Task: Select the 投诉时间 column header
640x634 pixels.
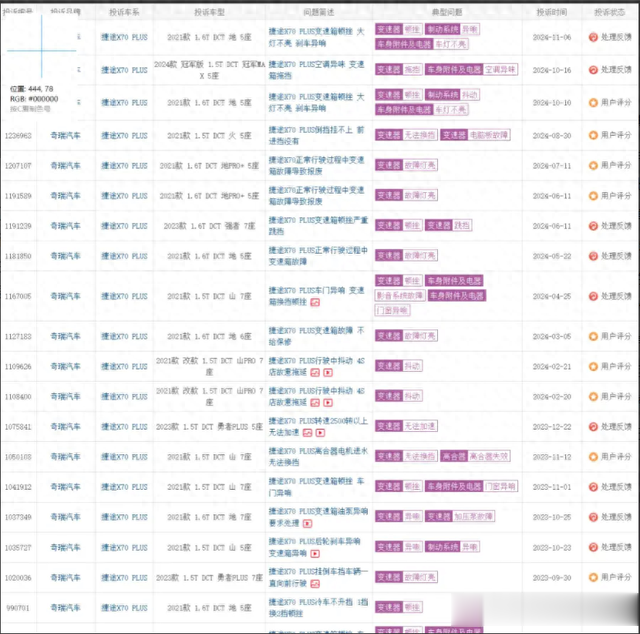Action: [x=551, y=12]
